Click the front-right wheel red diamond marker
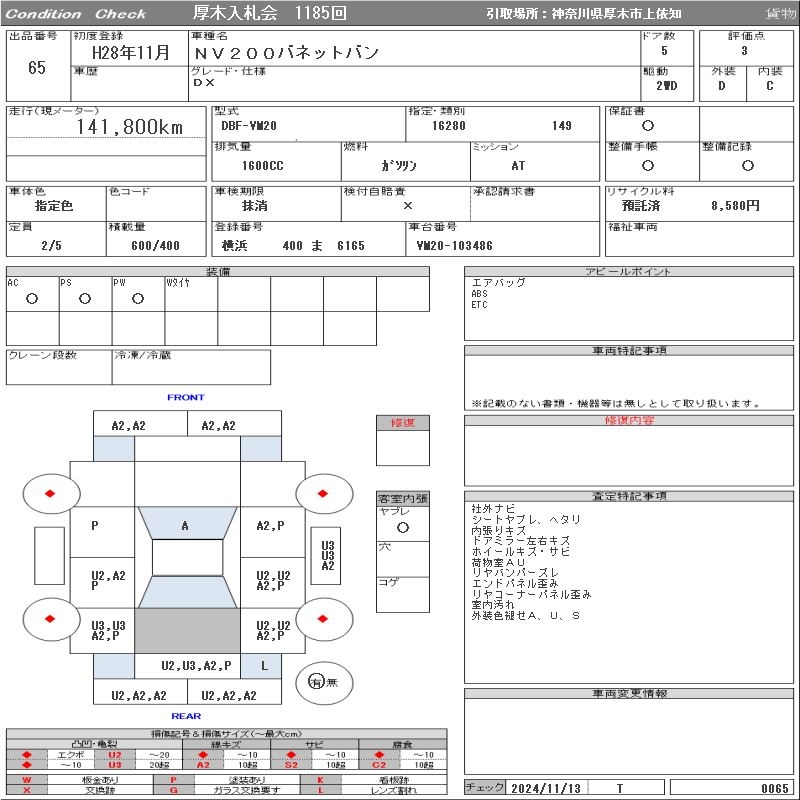The height and width of the screenshot is (800, 800). click(x=324, y=493)
